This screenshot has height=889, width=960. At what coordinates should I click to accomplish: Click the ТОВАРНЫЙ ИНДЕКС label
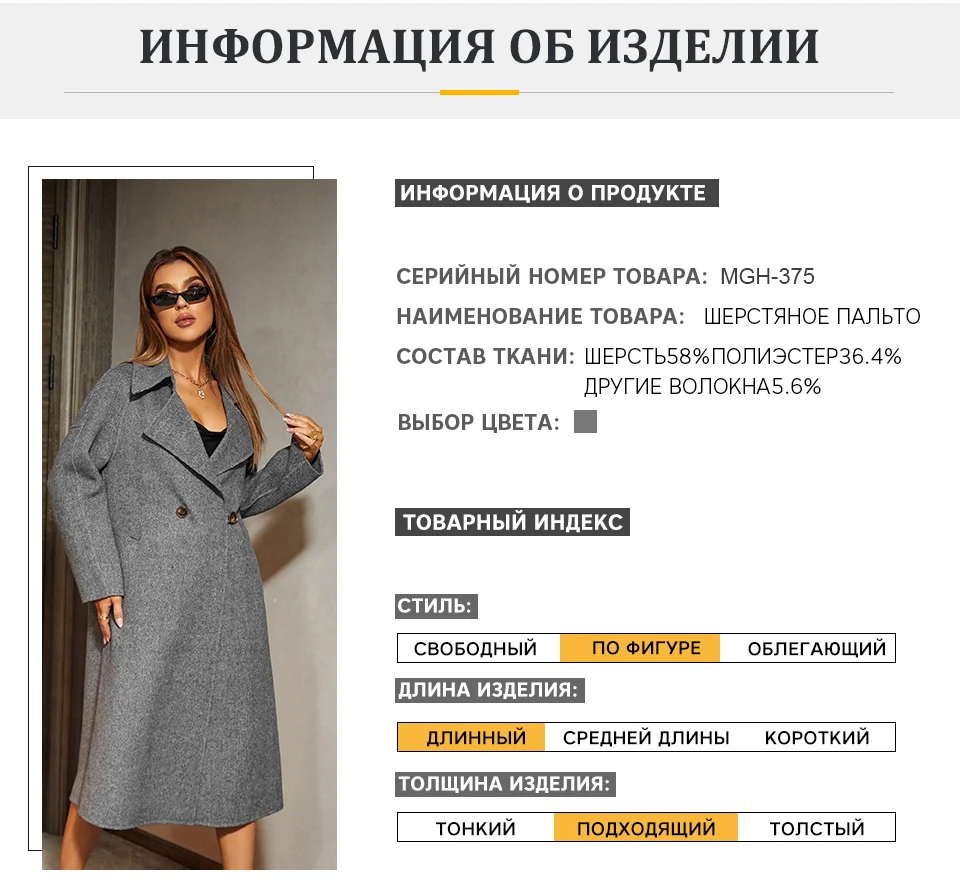point(512,522)
